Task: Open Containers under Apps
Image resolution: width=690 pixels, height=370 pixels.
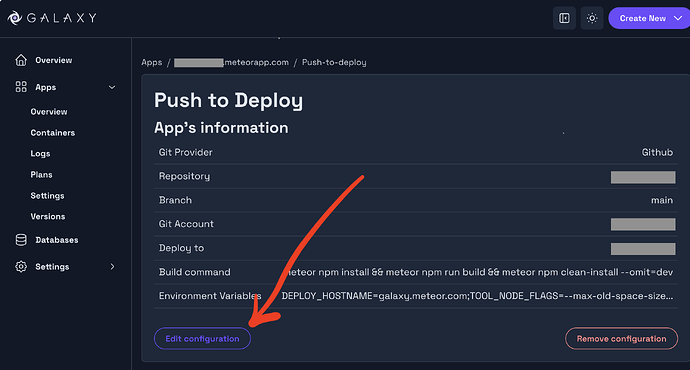Action: 52,133
